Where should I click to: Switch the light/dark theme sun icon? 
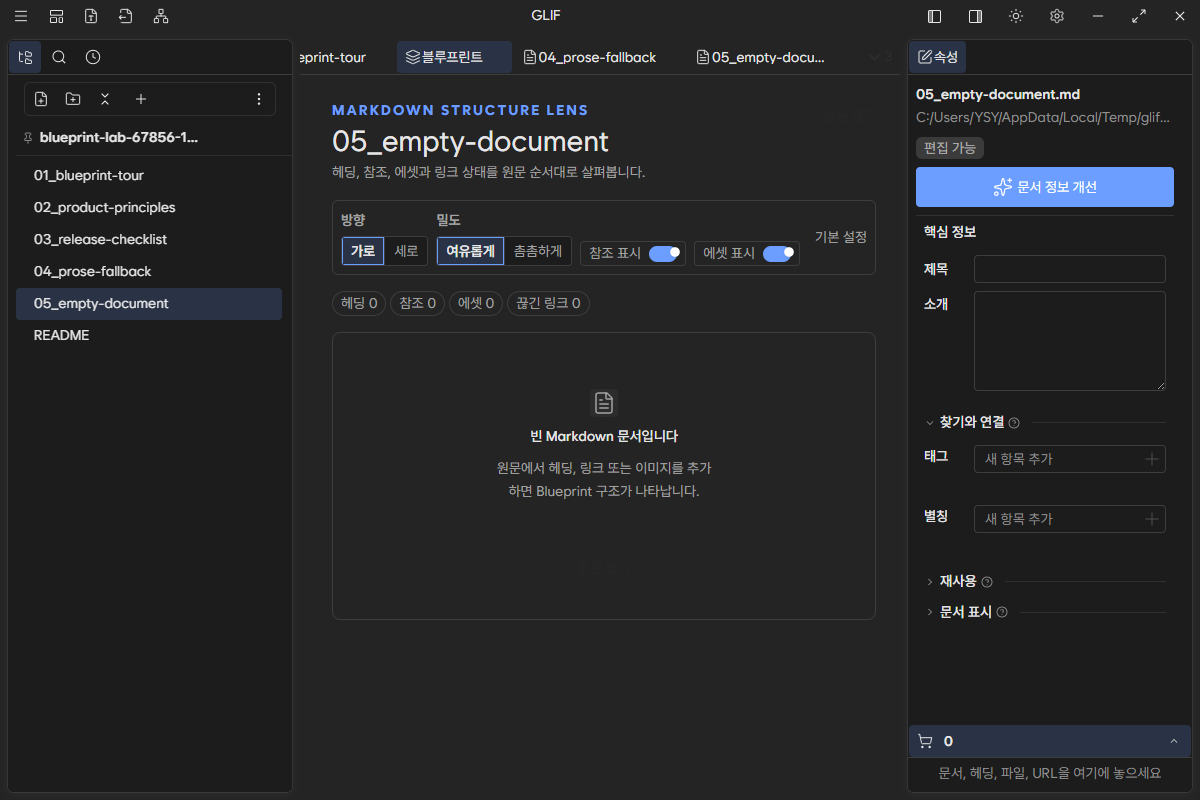tap(1016, 16)
